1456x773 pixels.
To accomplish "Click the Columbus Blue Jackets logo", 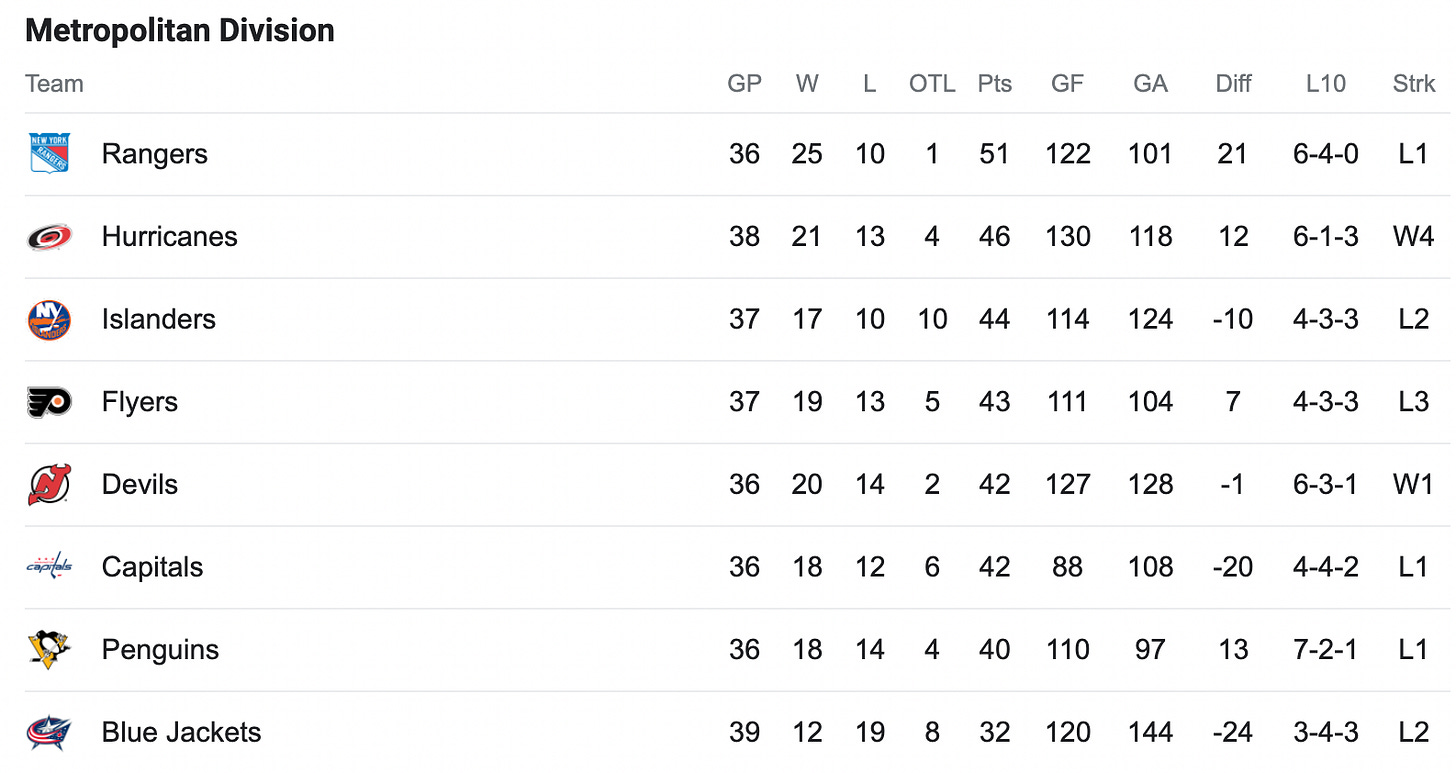I will (x=49, y=732).
